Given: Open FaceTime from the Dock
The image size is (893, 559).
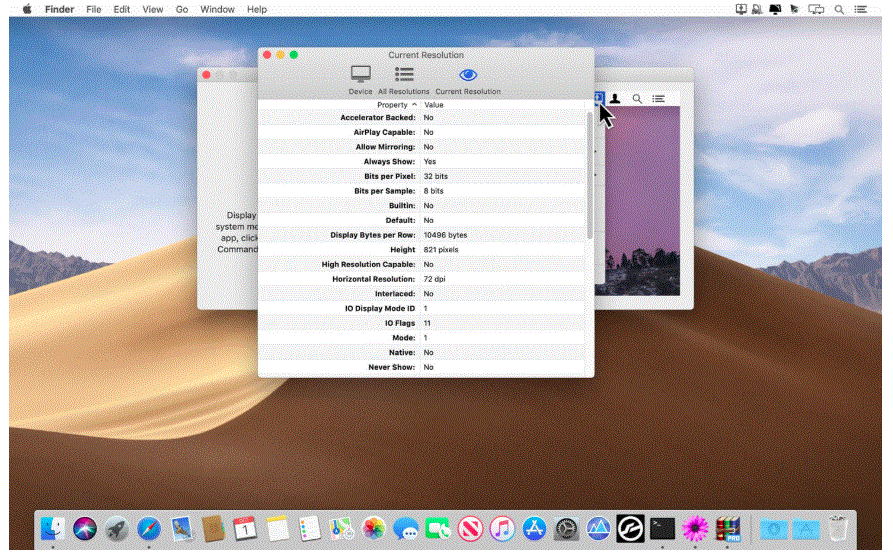Looking at the screenshot, I should pos(437,528).
